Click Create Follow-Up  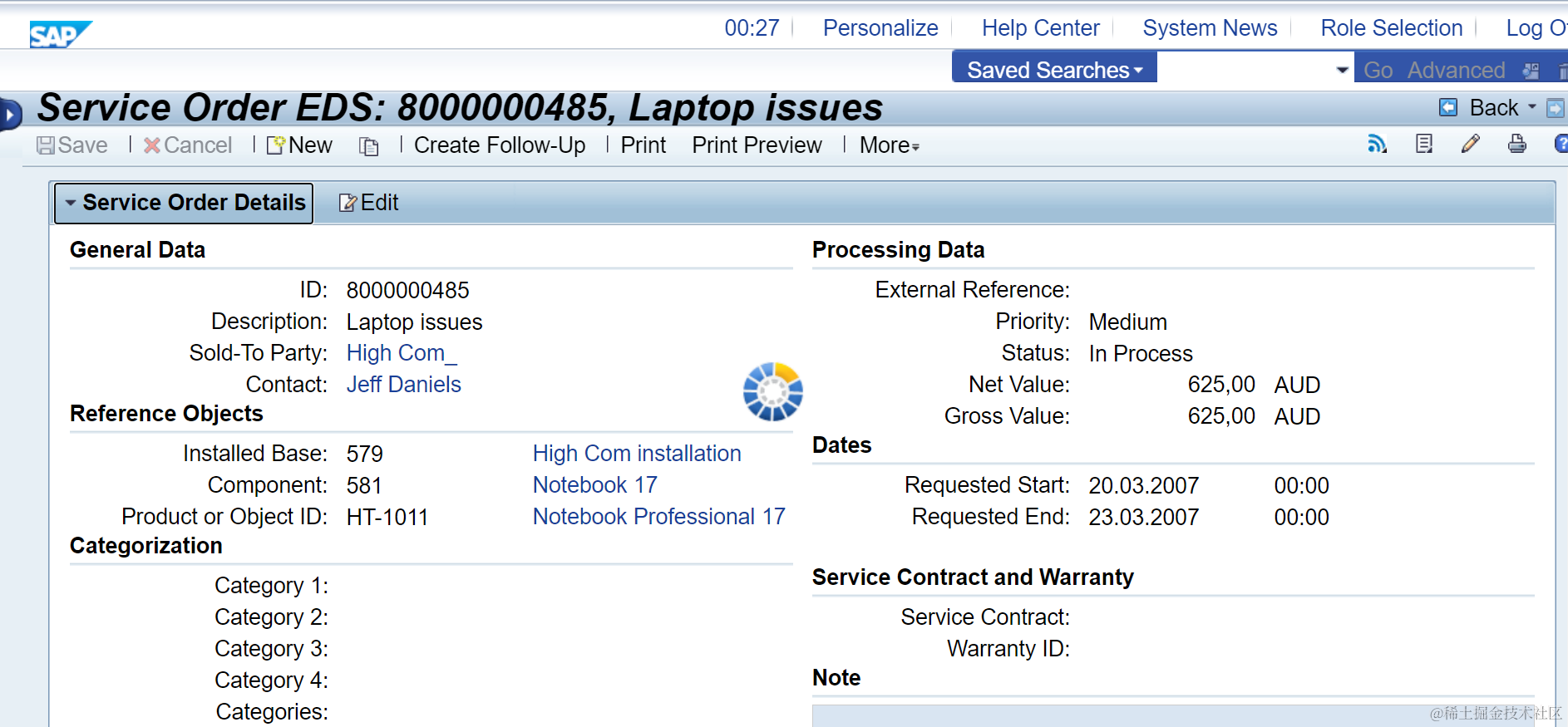[x=499, y=145]
